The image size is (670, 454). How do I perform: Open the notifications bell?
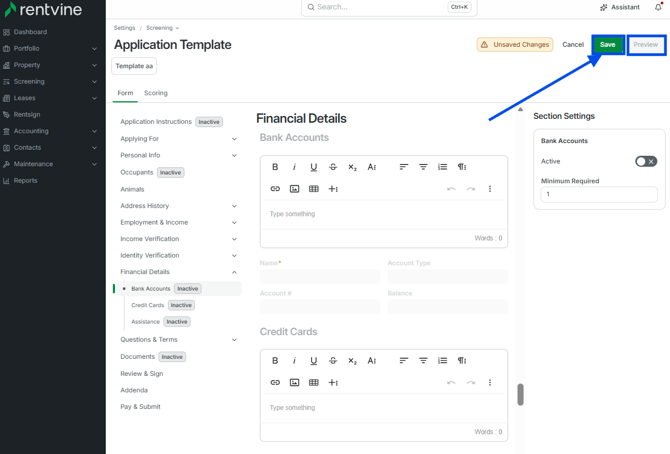(x=658, y=7)
